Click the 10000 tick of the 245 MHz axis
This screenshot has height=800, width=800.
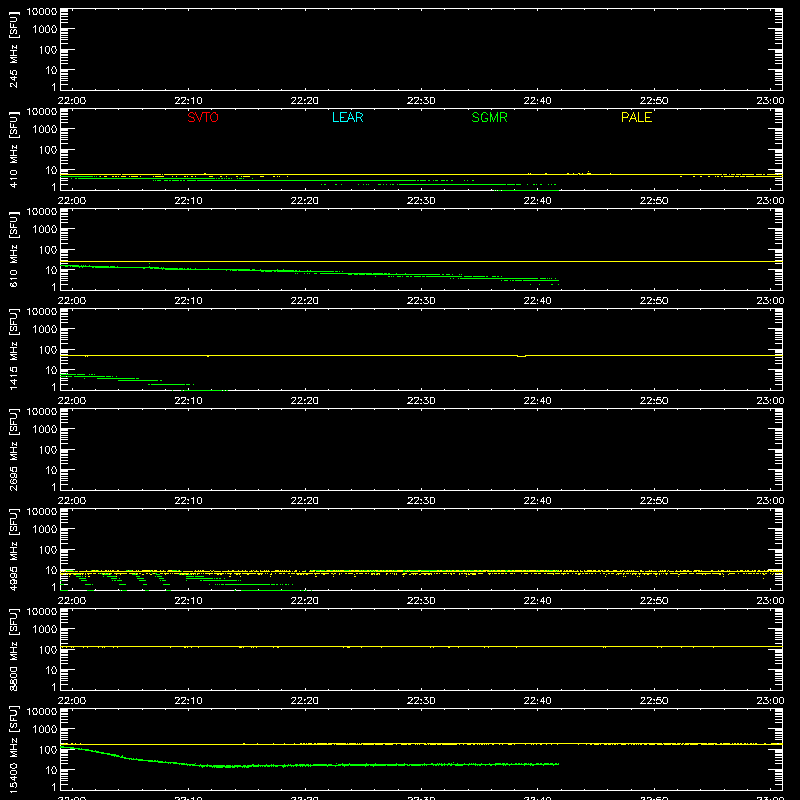(x=42, y=12)
